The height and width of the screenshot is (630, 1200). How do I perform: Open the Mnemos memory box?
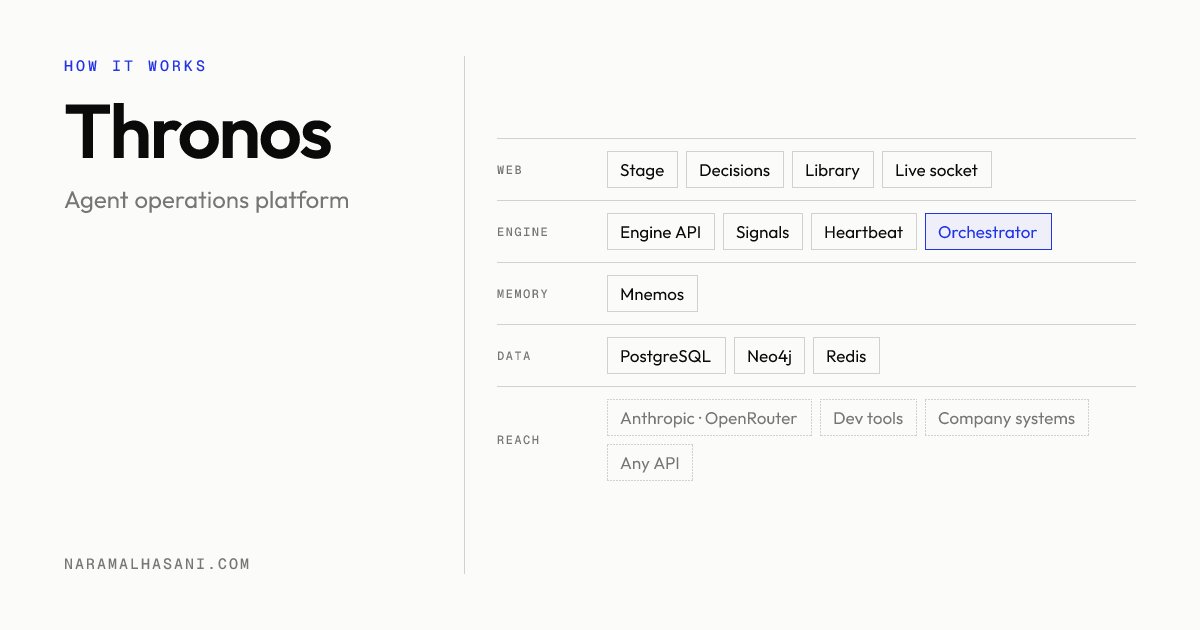tap(652, 294)
